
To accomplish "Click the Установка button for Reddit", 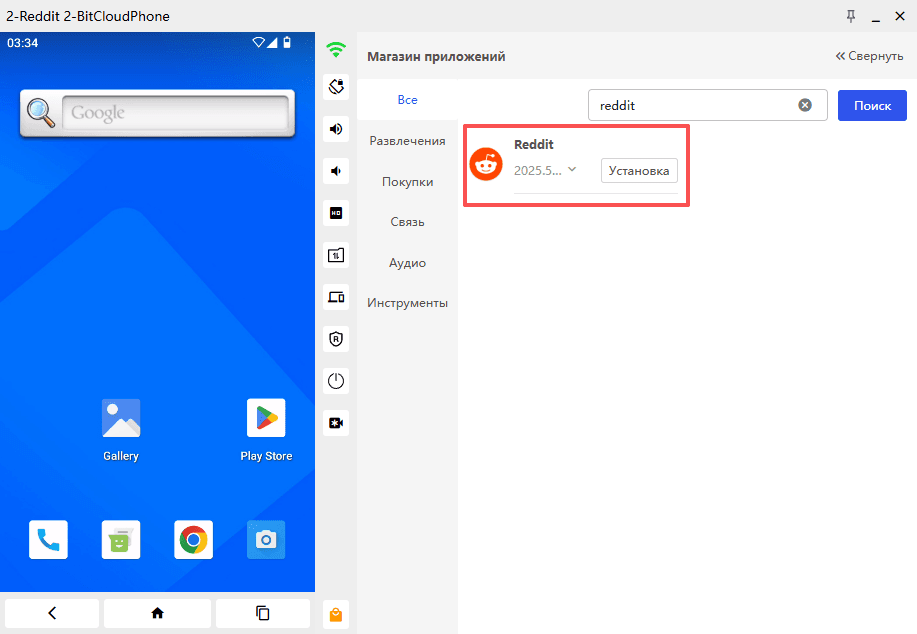I will coord(638,170).
